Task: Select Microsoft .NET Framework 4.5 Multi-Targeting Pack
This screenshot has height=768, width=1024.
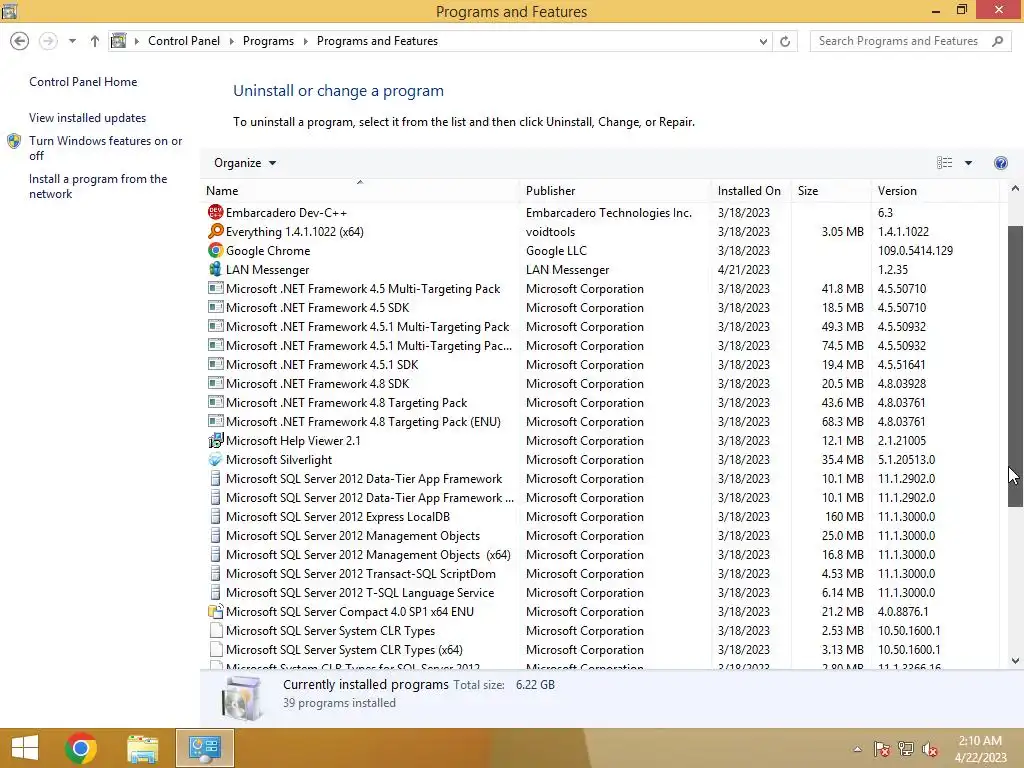Action: [600, 288]
